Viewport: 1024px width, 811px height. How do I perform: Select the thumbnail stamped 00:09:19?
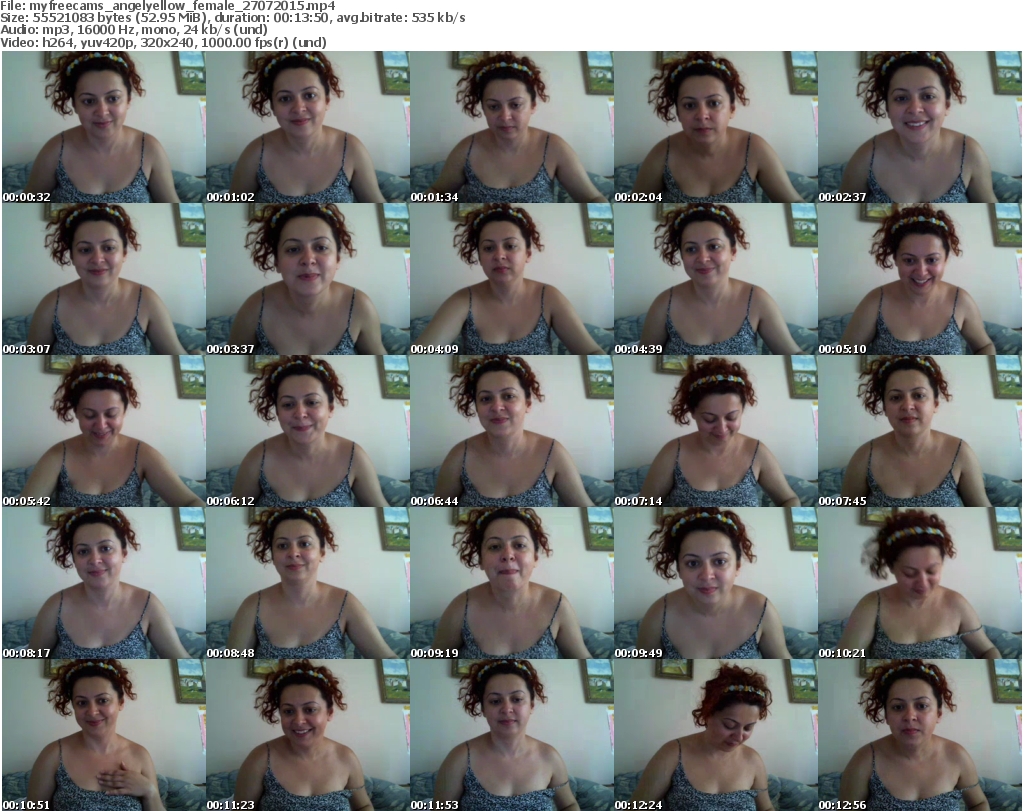[x=511, y=583]
